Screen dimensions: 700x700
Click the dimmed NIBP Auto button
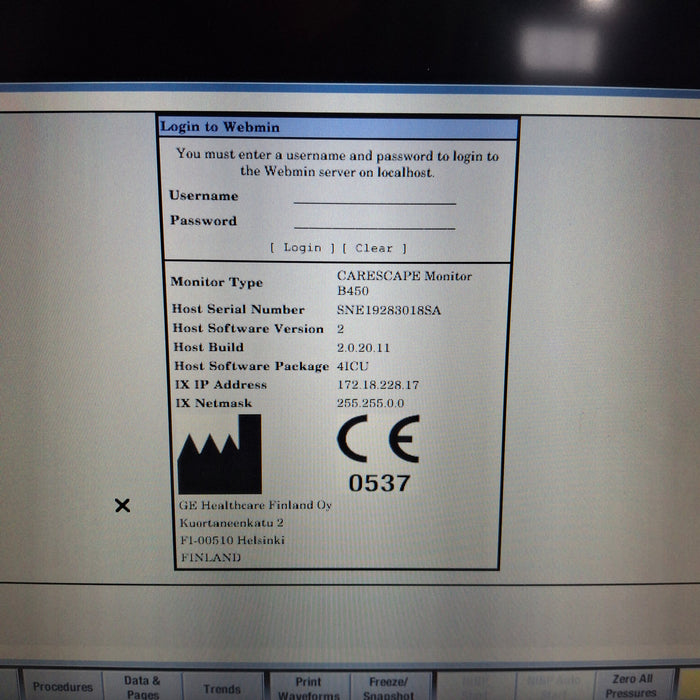554,687
